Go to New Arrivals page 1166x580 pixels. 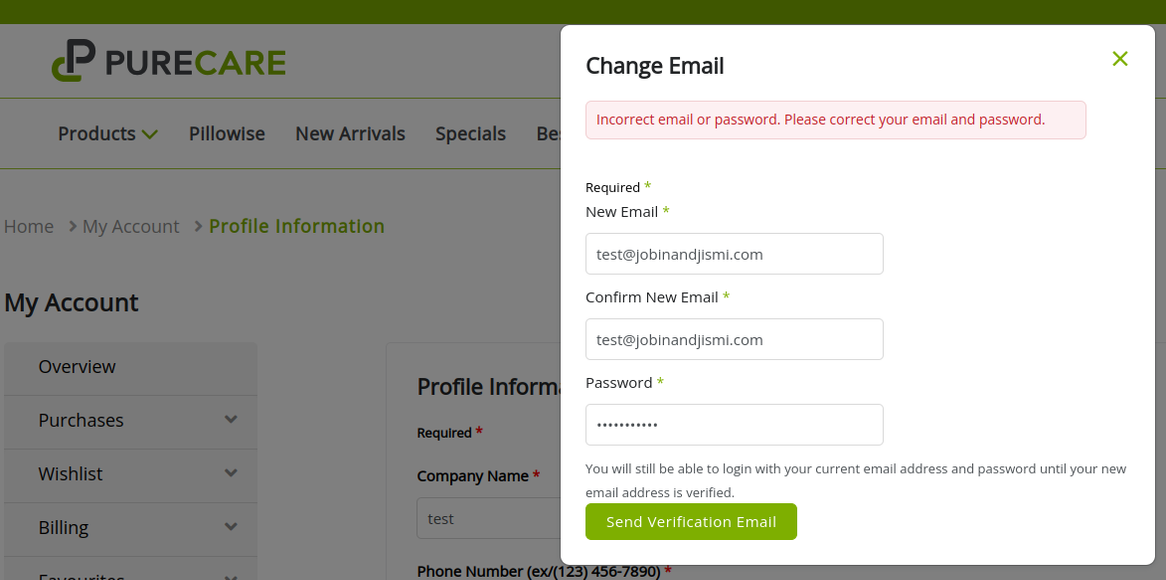[x=350, y=134]
